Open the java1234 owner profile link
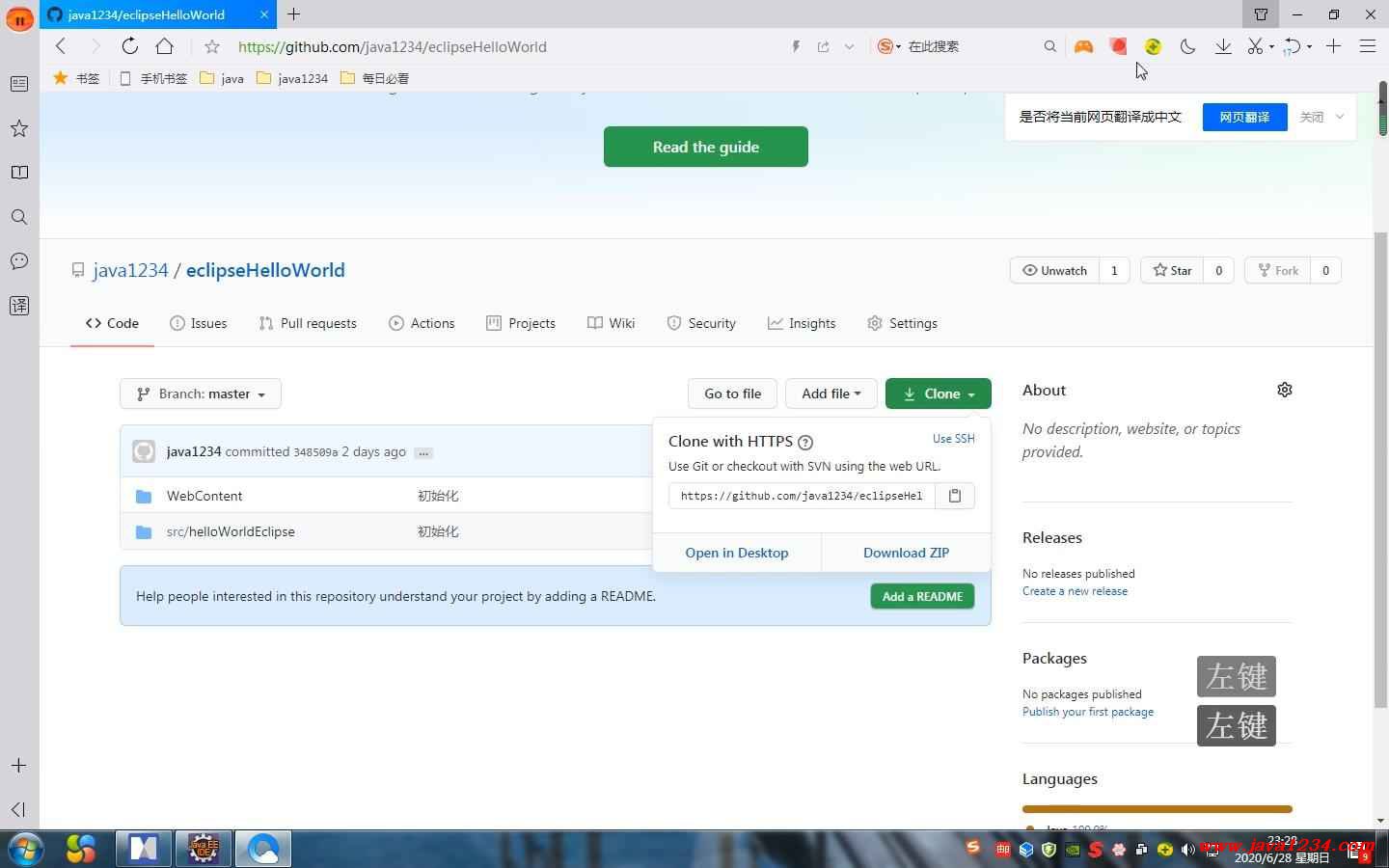This screenshot has width=1389, height=868. (x=130, y=270)
